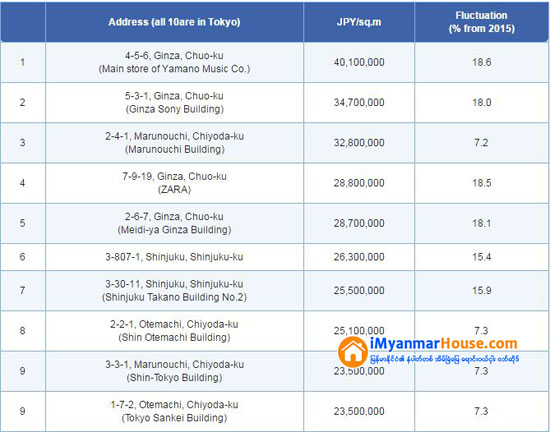Select the 25,500,000 price value

pyautogui.click(x=359, y=291)
